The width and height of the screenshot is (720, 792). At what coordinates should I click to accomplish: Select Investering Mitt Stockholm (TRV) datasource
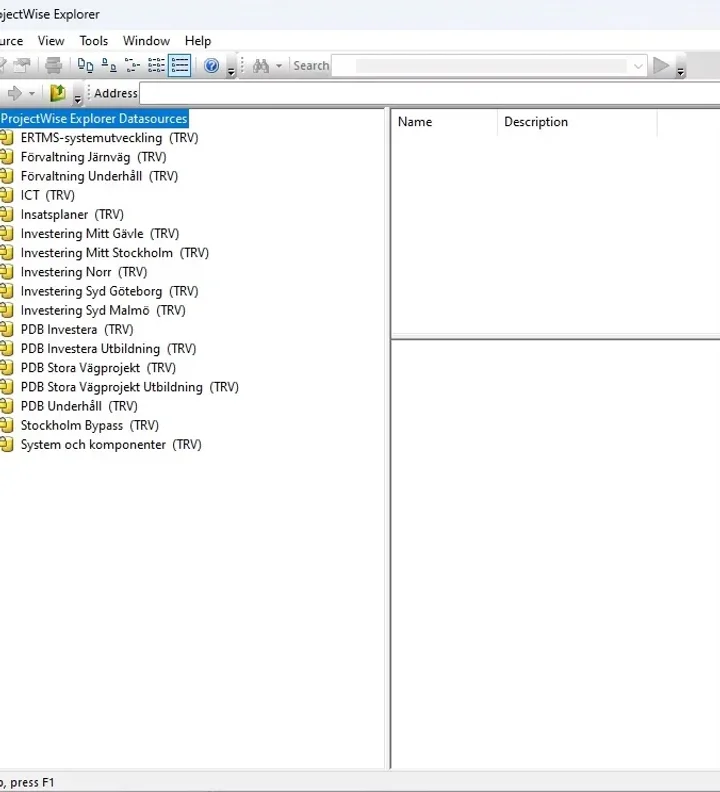click(x=115, y=253)
